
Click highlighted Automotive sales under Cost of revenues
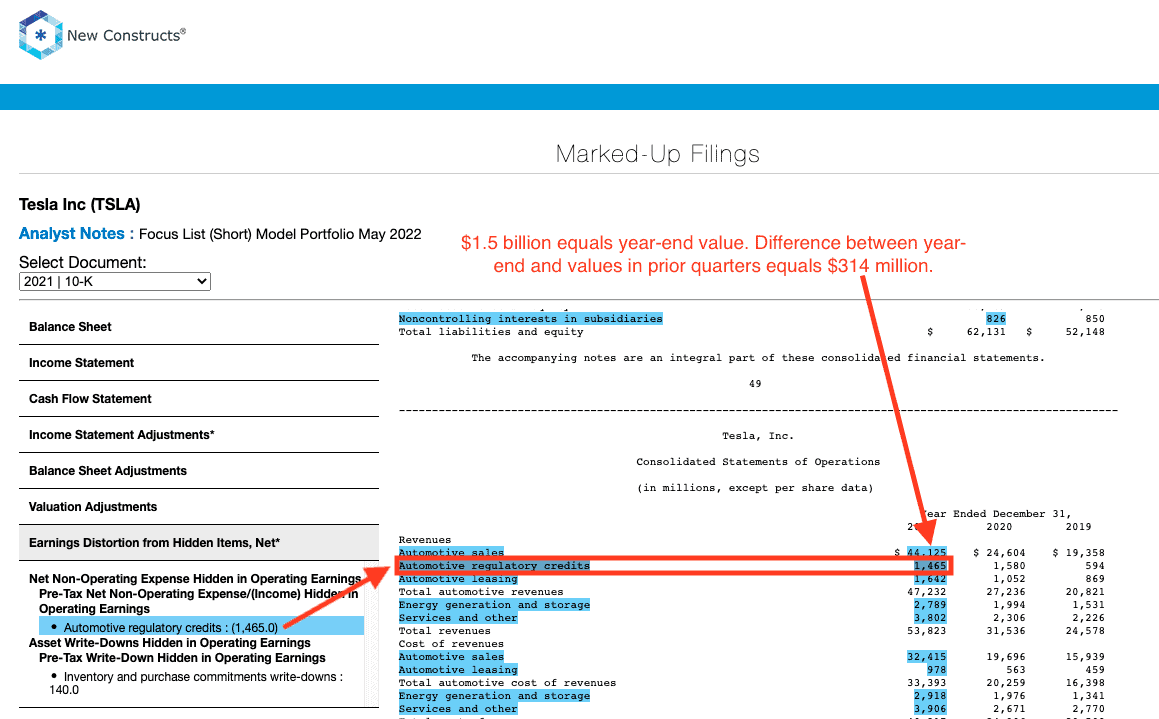pyautogui.click(x=451, y=657)
